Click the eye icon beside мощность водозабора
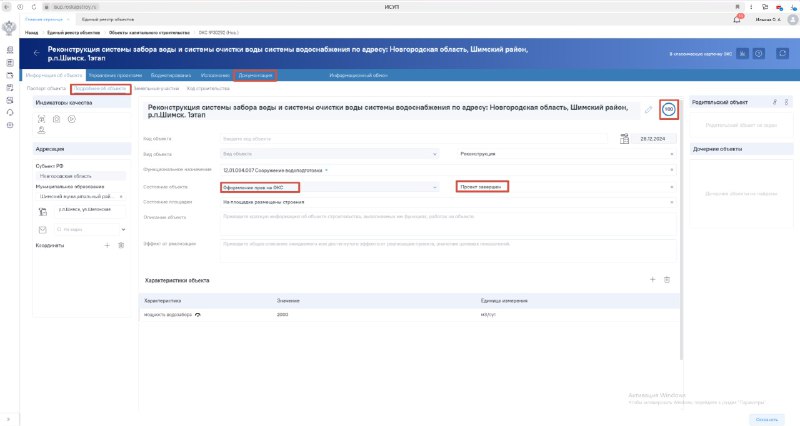Screen dimensions: 800x426 click(x=198, y=315)
